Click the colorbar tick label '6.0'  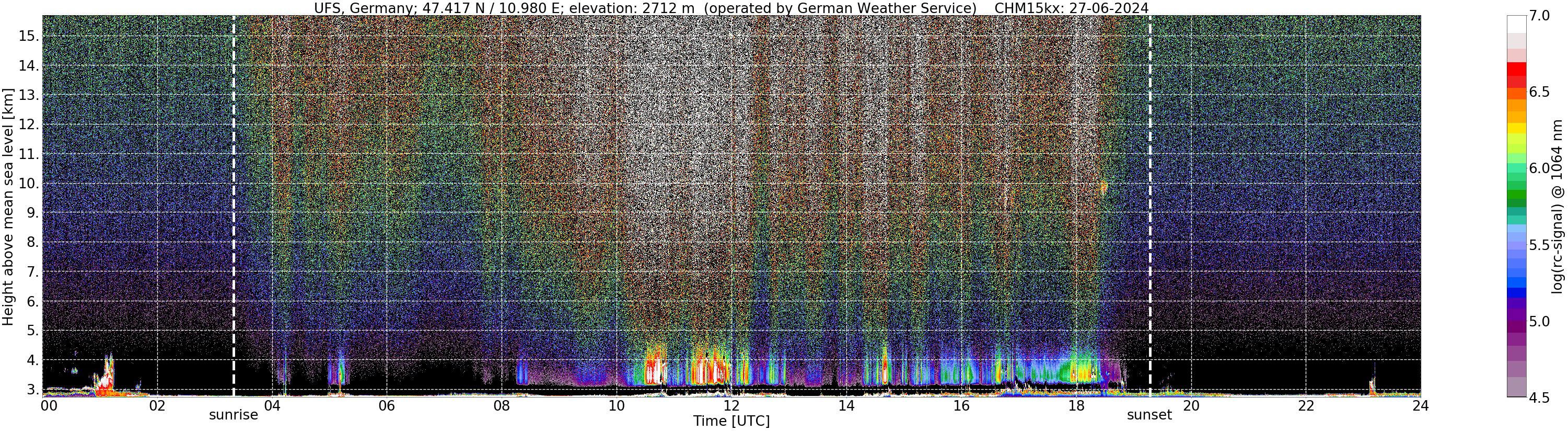[1540, 168]
